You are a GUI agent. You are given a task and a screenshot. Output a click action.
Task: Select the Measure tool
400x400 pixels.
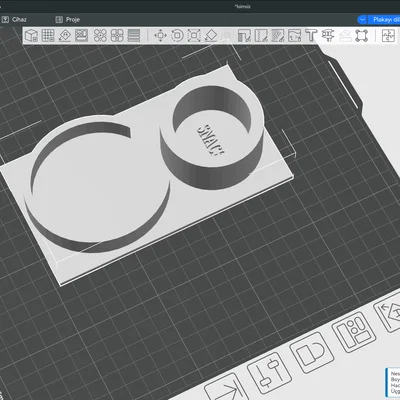pos(328,35)
